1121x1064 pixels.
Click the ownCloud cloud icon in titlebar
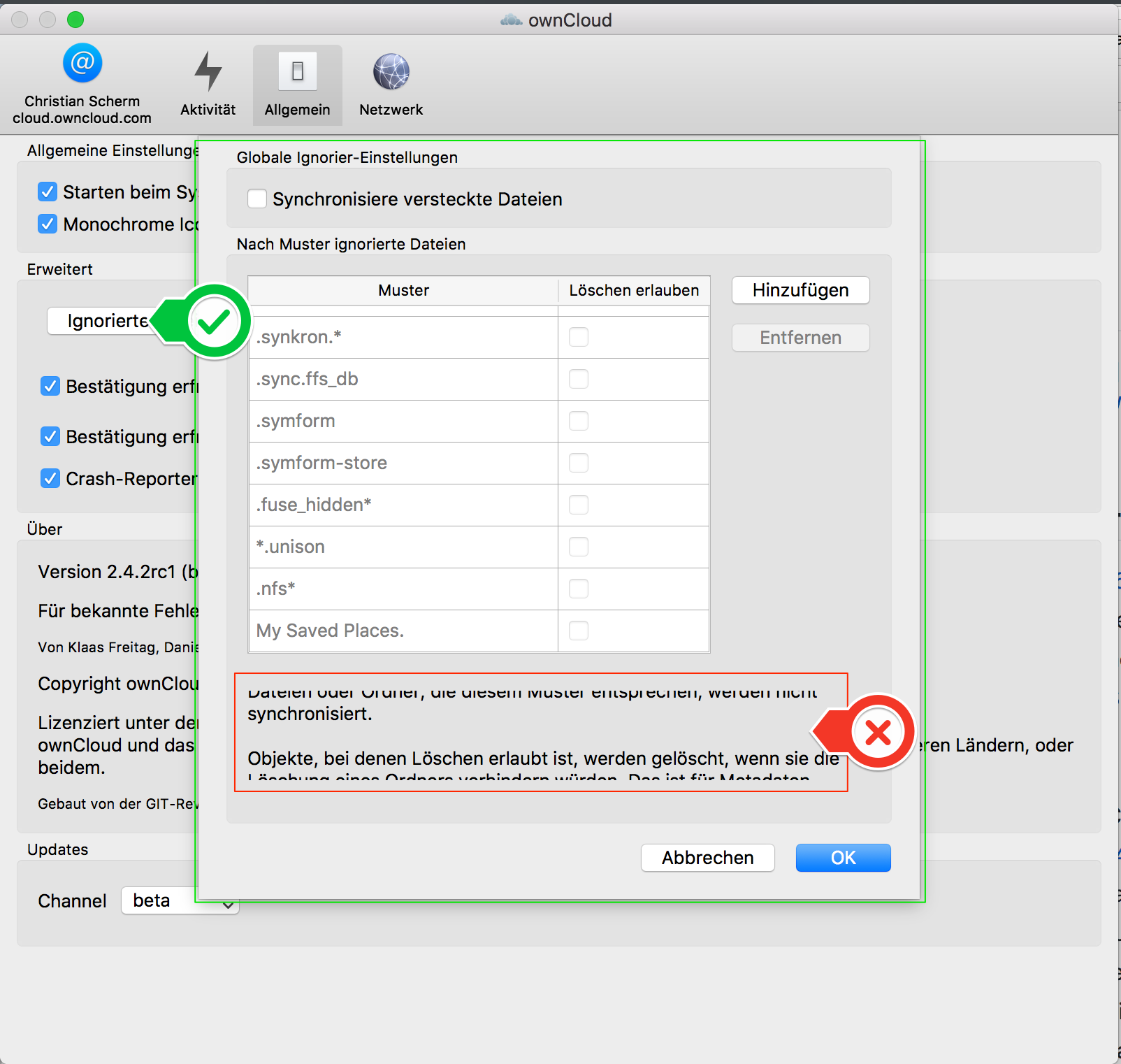(512, 20)
